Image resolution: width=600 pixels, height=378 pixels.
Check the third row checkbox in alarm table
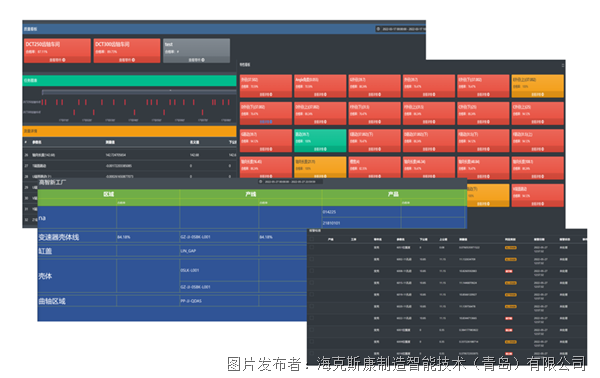312,271
